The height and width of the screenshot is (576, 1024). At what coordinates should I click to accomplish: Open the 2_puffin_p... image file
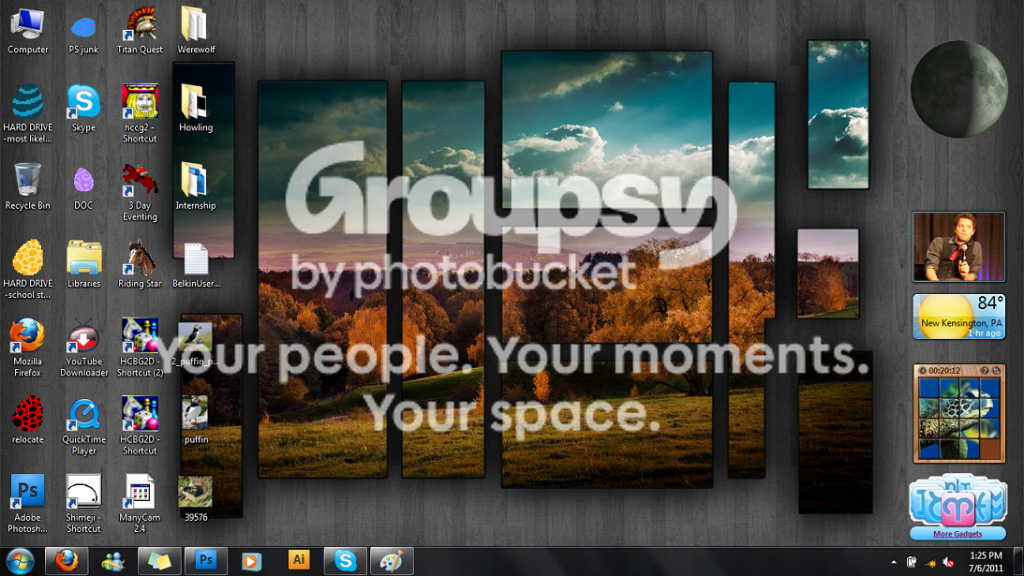pos(196,344)
